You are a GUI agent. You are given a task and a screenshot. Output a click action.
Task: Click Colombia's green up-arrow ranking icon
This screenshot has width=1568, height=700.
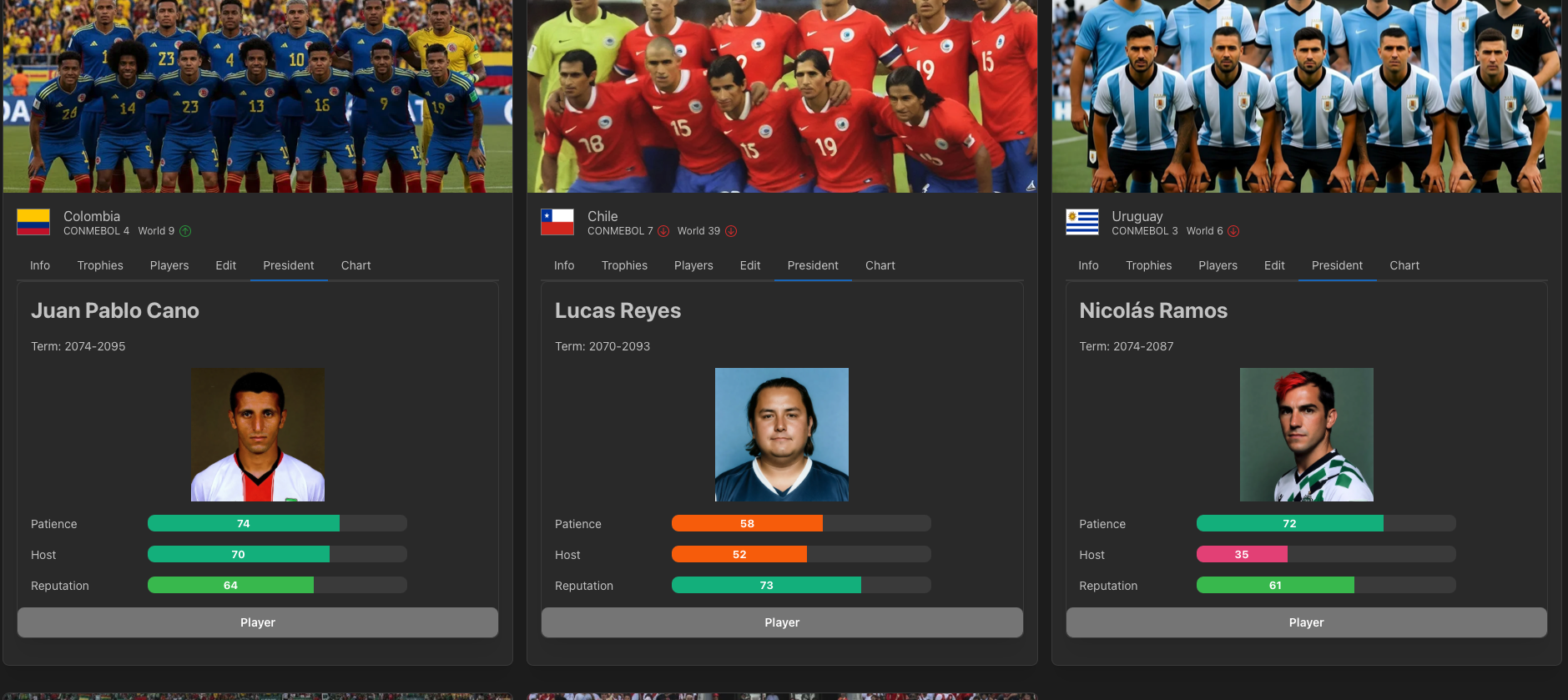coord(185,231)
